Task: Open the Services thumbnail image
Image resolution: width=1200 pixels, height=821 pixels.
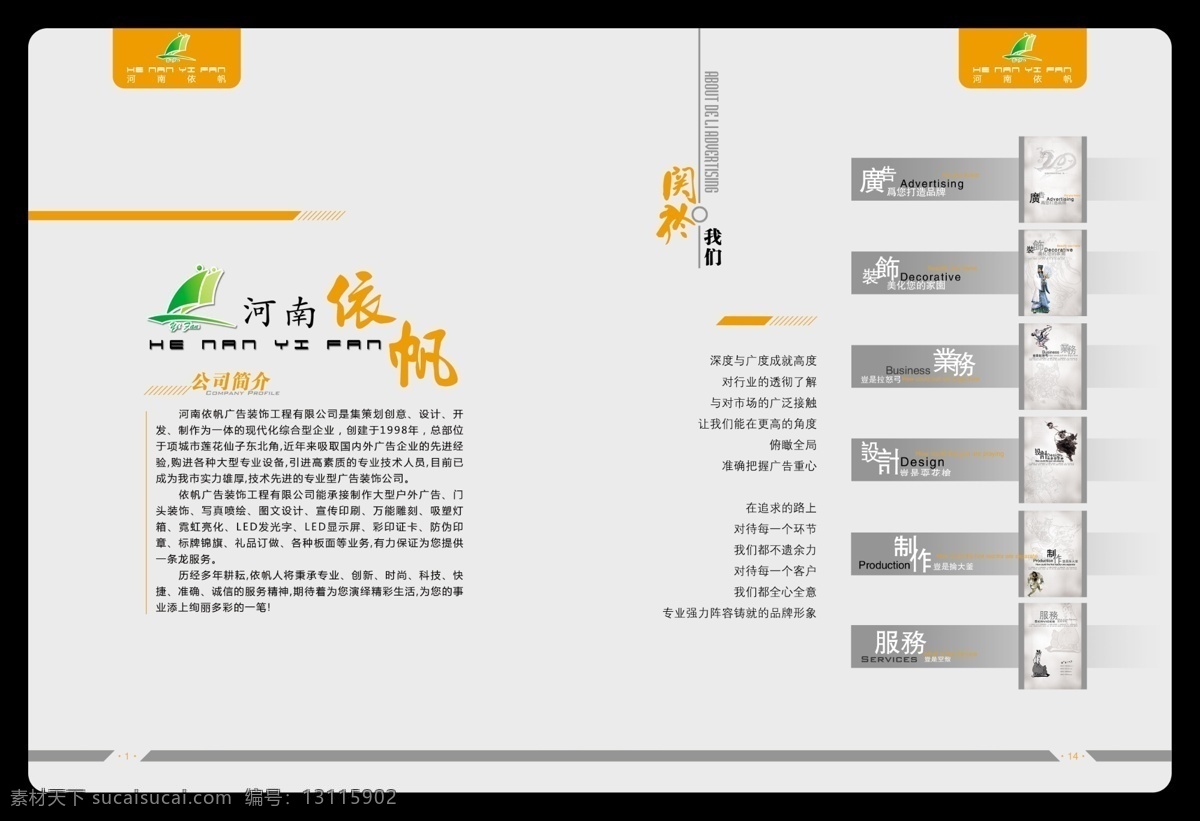Action: click(x=1052, y=646)
